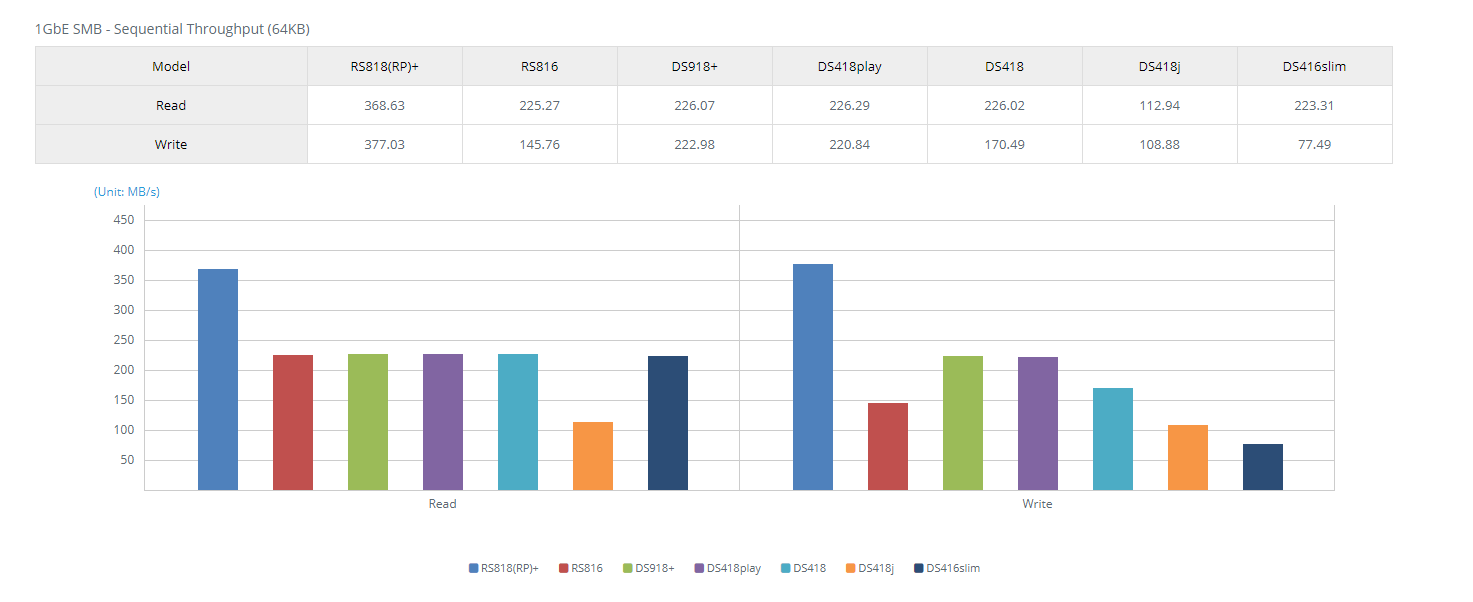Click the RS818(RP)+ Write bar
This screenshot has height=602, width=1473.
point(813,377)
